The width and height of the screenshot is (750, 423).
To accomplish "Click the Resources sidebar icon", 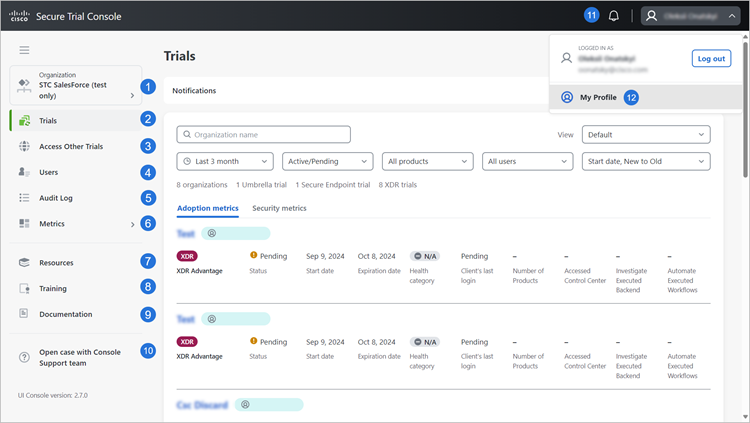I will point(24,263).
